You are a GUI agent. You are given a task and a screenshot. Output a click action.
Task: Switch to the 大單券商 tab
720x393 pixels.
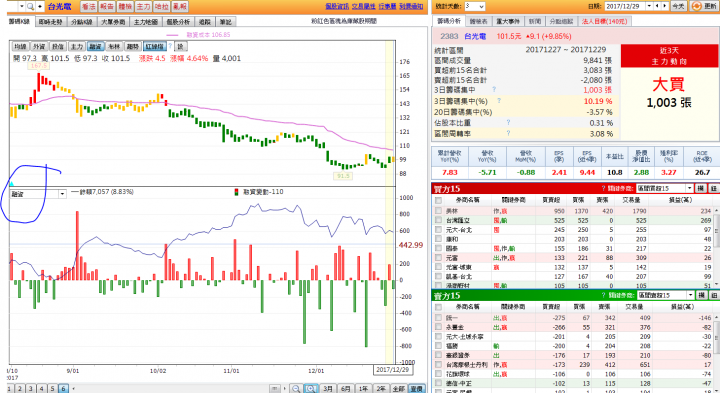[113, 22]
